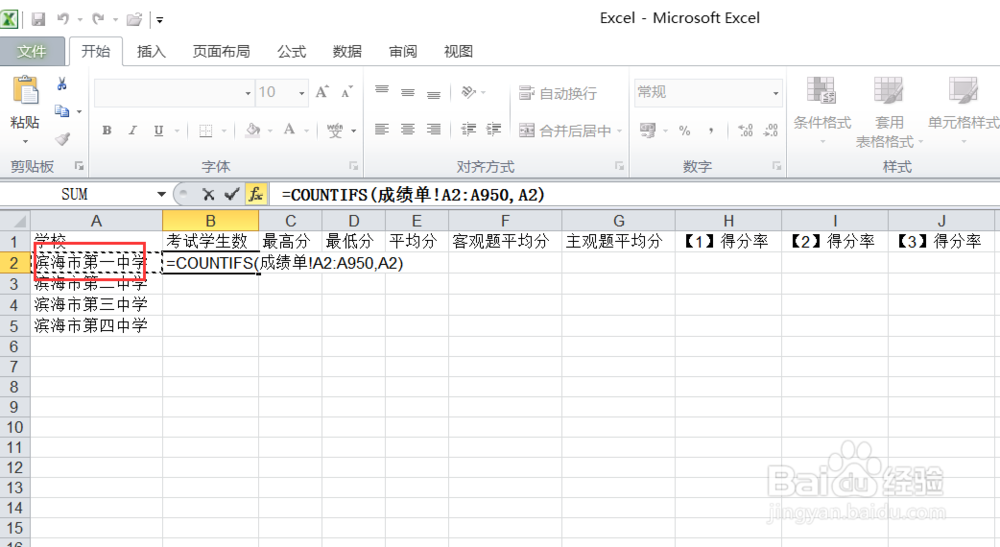Click the Redo arrow icon
The image size is (1000, 547).
click(98, 19)
